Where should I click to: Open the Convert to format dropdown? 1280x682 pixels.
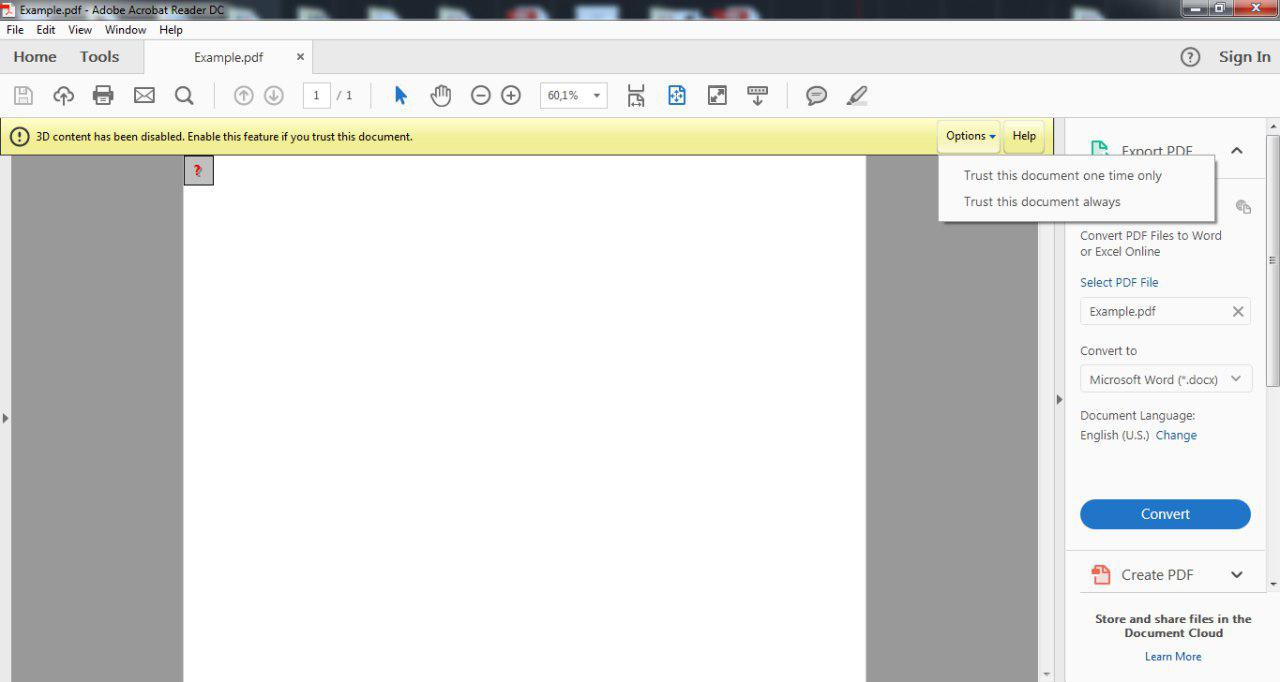coord(1165,379)
